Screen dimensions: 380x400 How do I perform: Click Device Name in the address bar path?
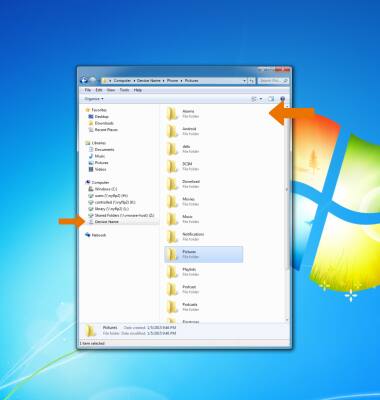click(148, 81)
